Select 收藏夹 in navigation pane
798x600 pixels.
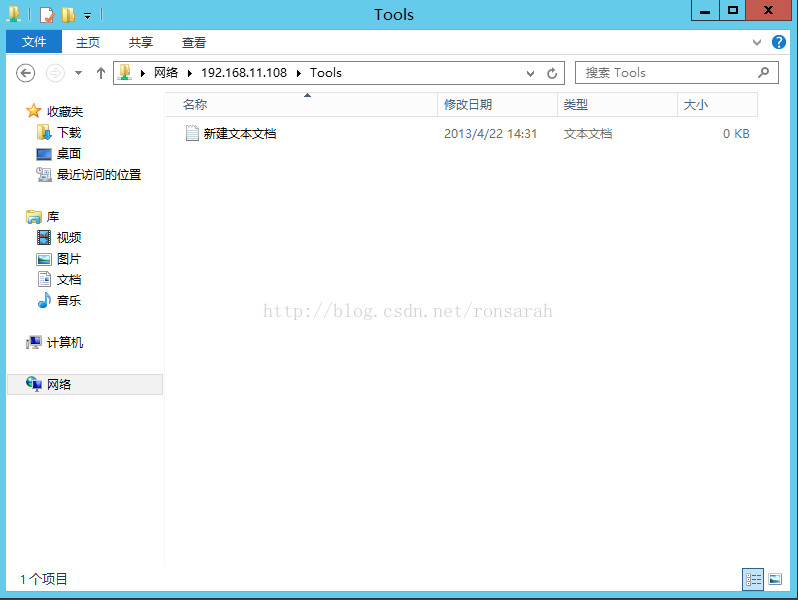[x=65, y=111]
